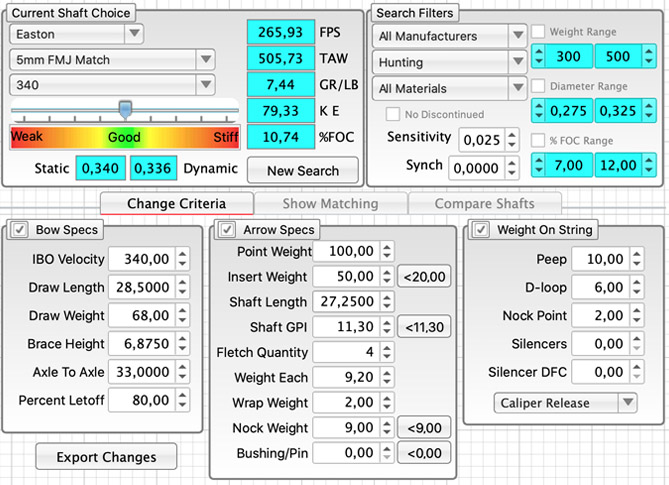The image size is (669, 485).
Task: Switch to the Show Matching tab
Action: 331,203
